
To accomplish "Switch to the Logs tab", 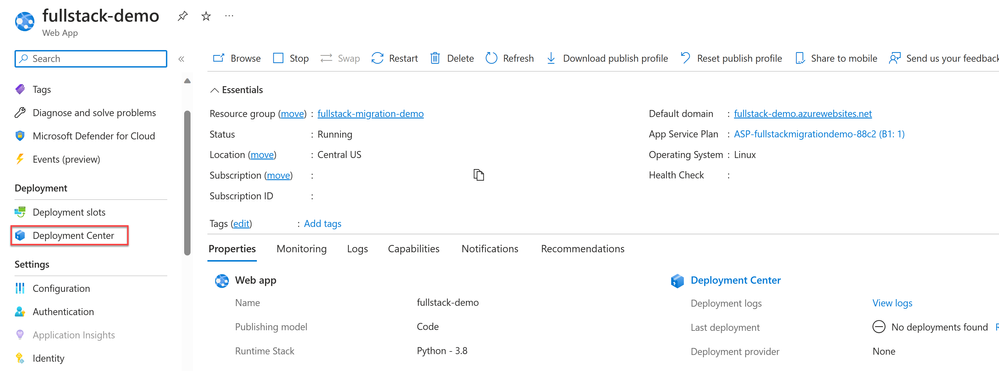I will click(357, 249).
